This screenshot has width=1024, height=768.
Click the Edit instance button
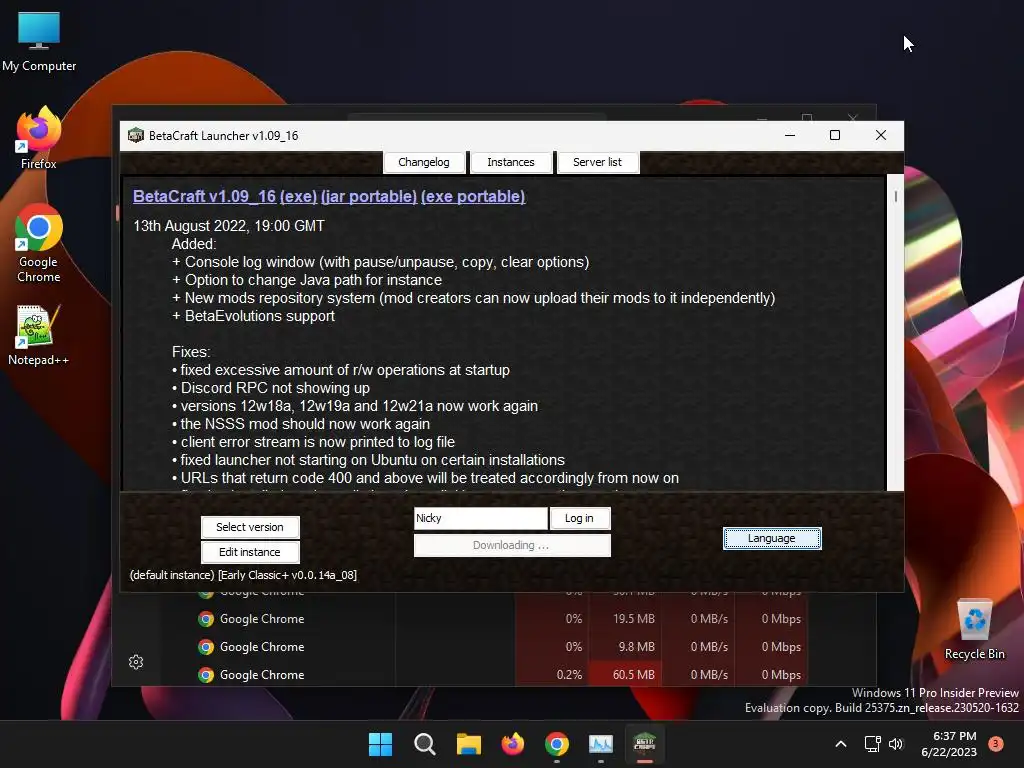pyautogui.click(x=250, y=552)
